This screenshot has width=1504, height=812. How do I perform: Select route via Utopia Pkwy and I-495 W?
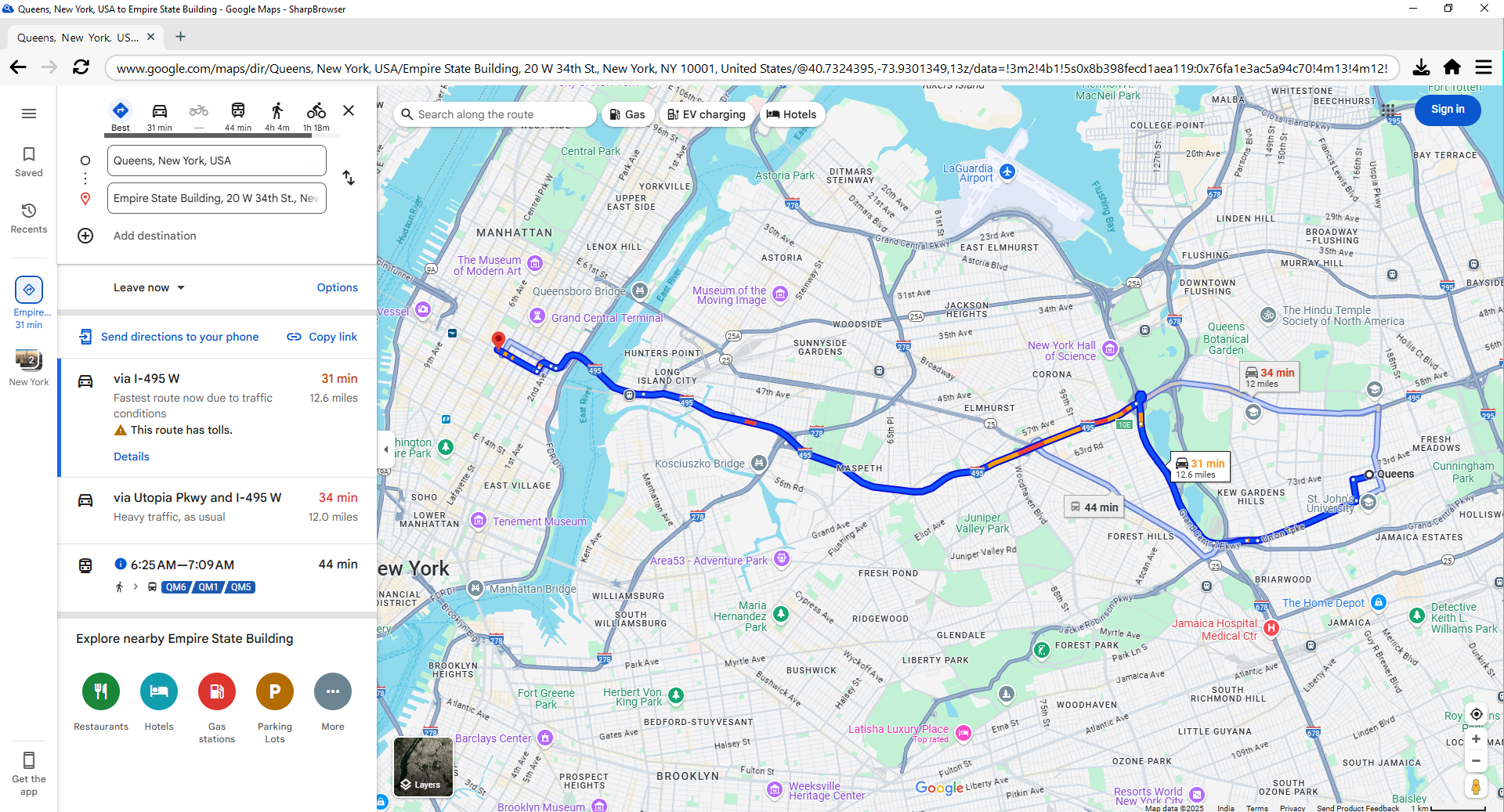pyautogui.click(x=218, y=511)
